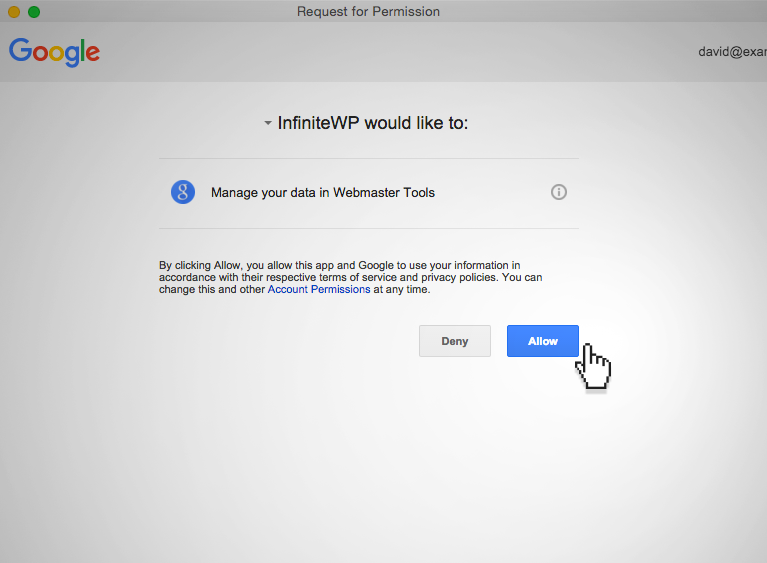Click the Deny button
The image size is (767, 563).
tap(454, 341)
